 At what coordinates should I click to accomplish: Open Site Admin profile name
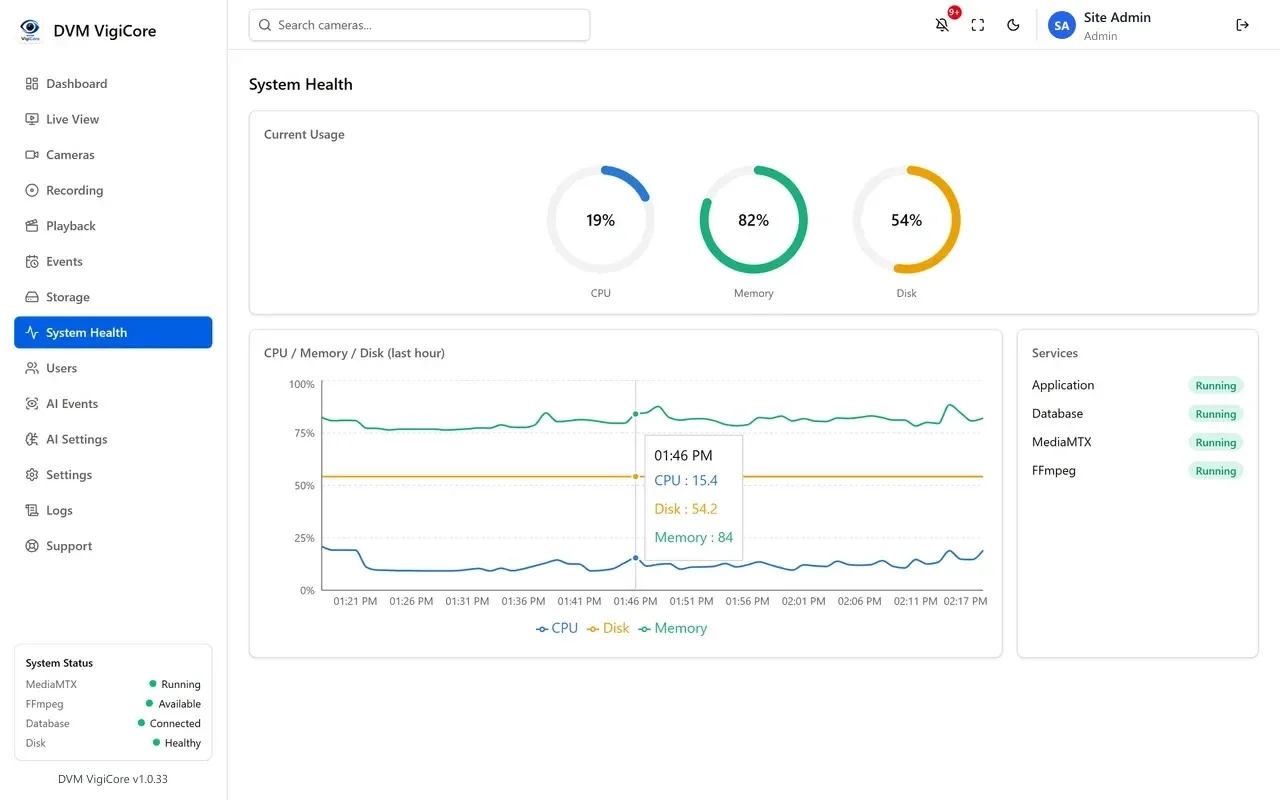[x=1117, y=17]
